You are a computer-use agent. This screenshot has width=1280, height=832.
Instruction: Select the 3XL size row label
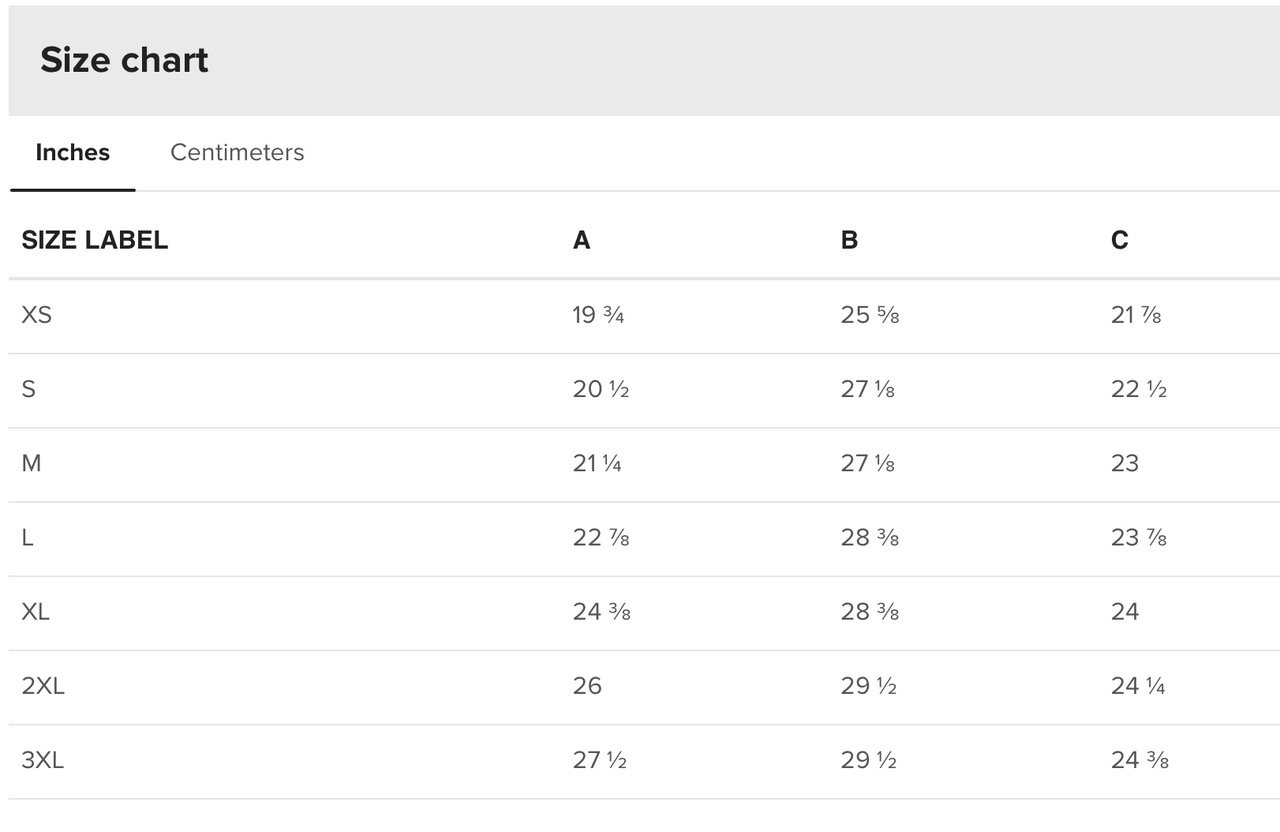43,759
